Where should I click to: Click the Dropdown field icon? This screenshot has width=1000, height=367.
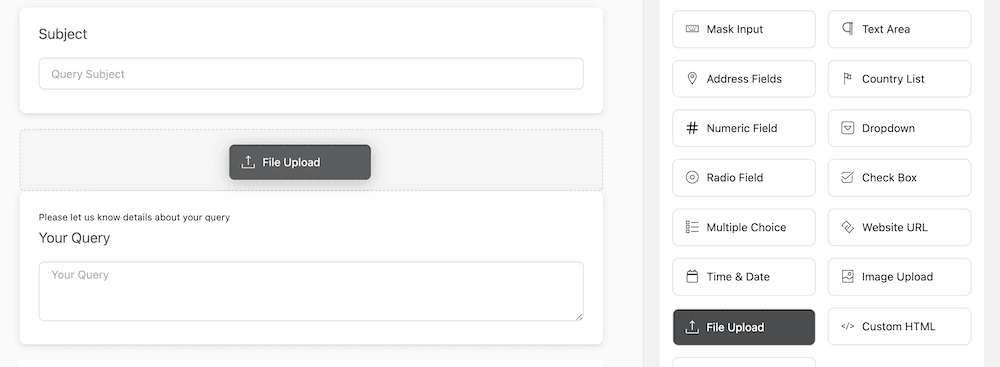click(x=847, y=128)
